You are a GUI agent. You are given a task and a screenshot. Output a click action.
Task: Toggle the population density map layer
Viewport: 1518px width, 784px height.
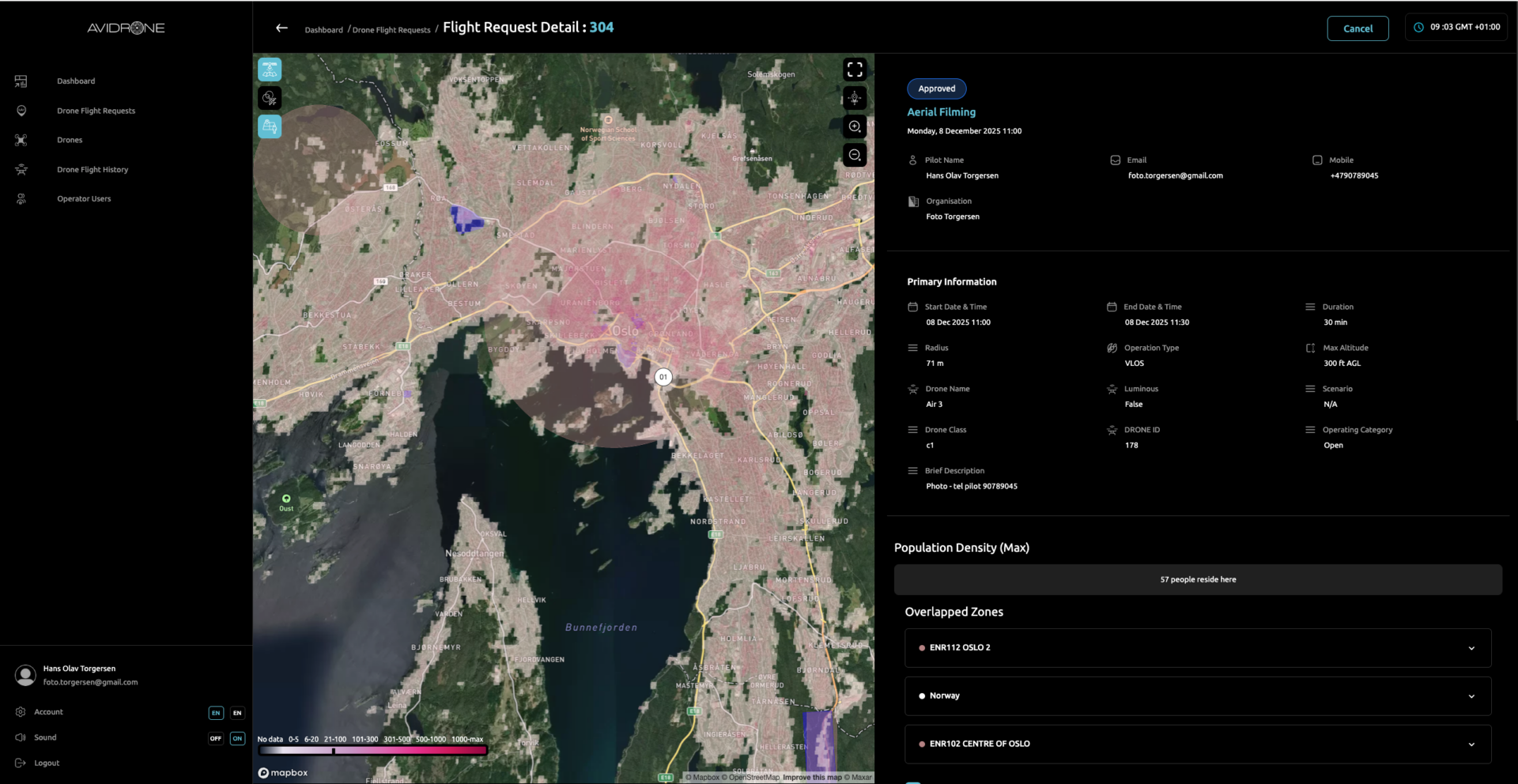coord(270,126)
